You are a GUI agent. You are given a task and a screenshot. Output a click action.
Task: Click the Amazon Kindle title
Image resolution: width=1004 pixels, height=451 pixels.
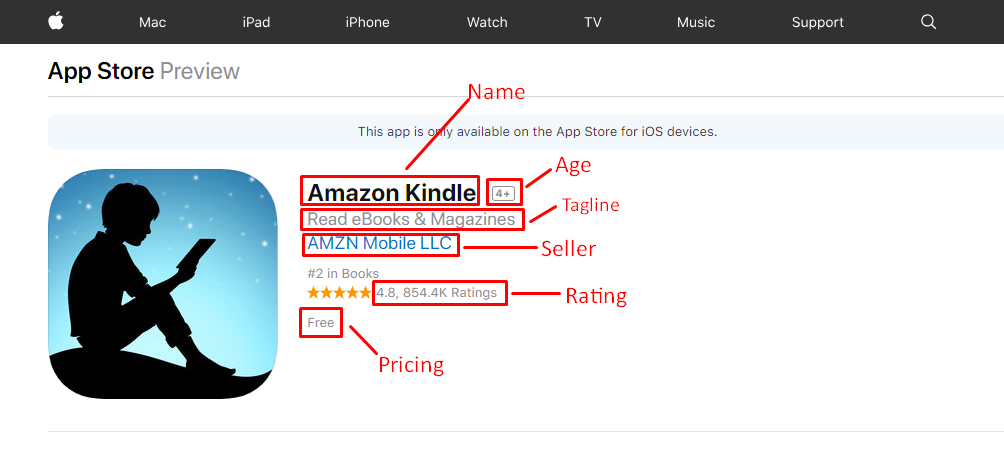pos(392,192)
